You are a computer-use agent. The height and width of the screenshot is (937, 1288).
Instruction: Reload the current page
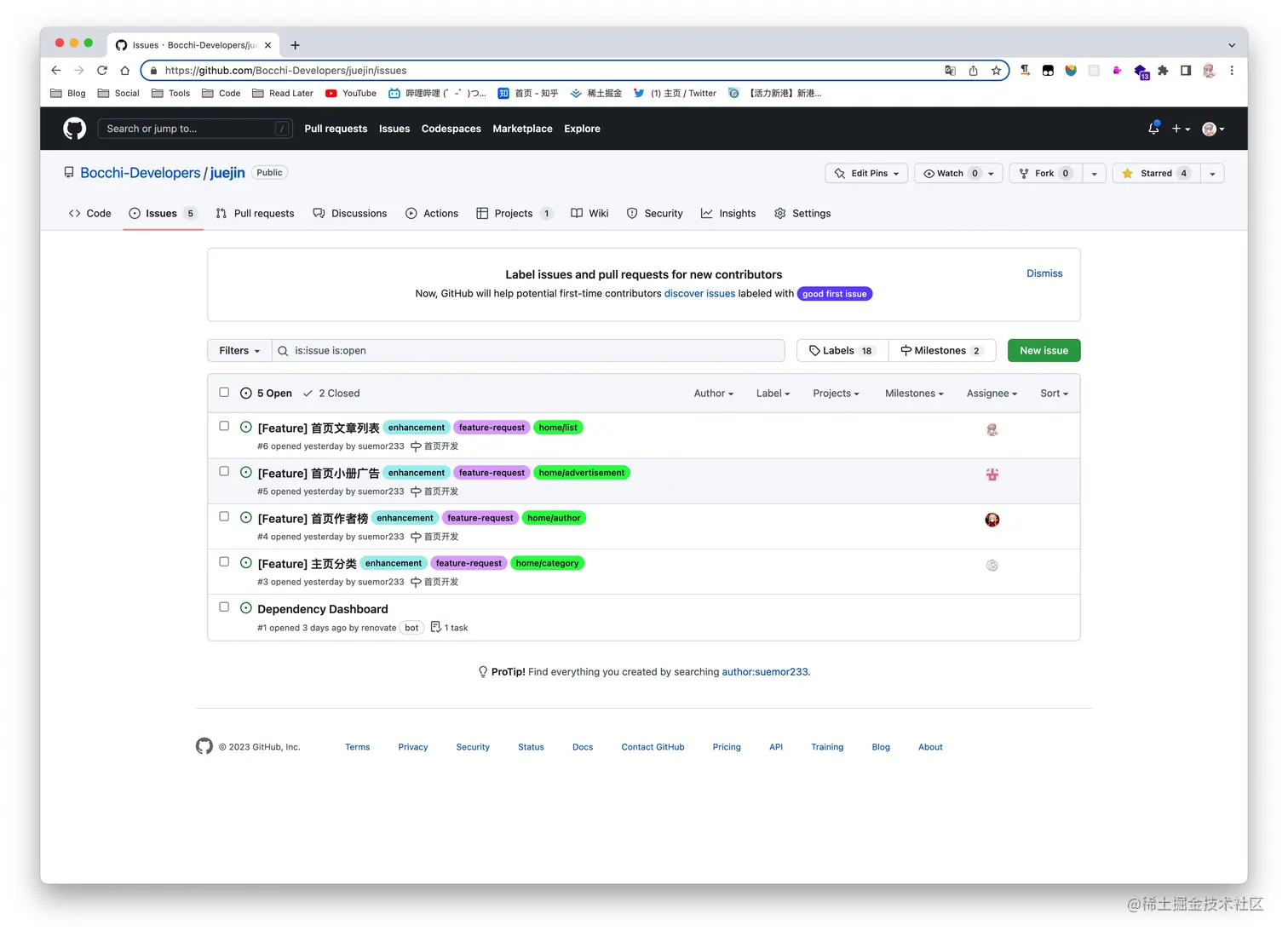pyautogui.click(x=102, y=71)
